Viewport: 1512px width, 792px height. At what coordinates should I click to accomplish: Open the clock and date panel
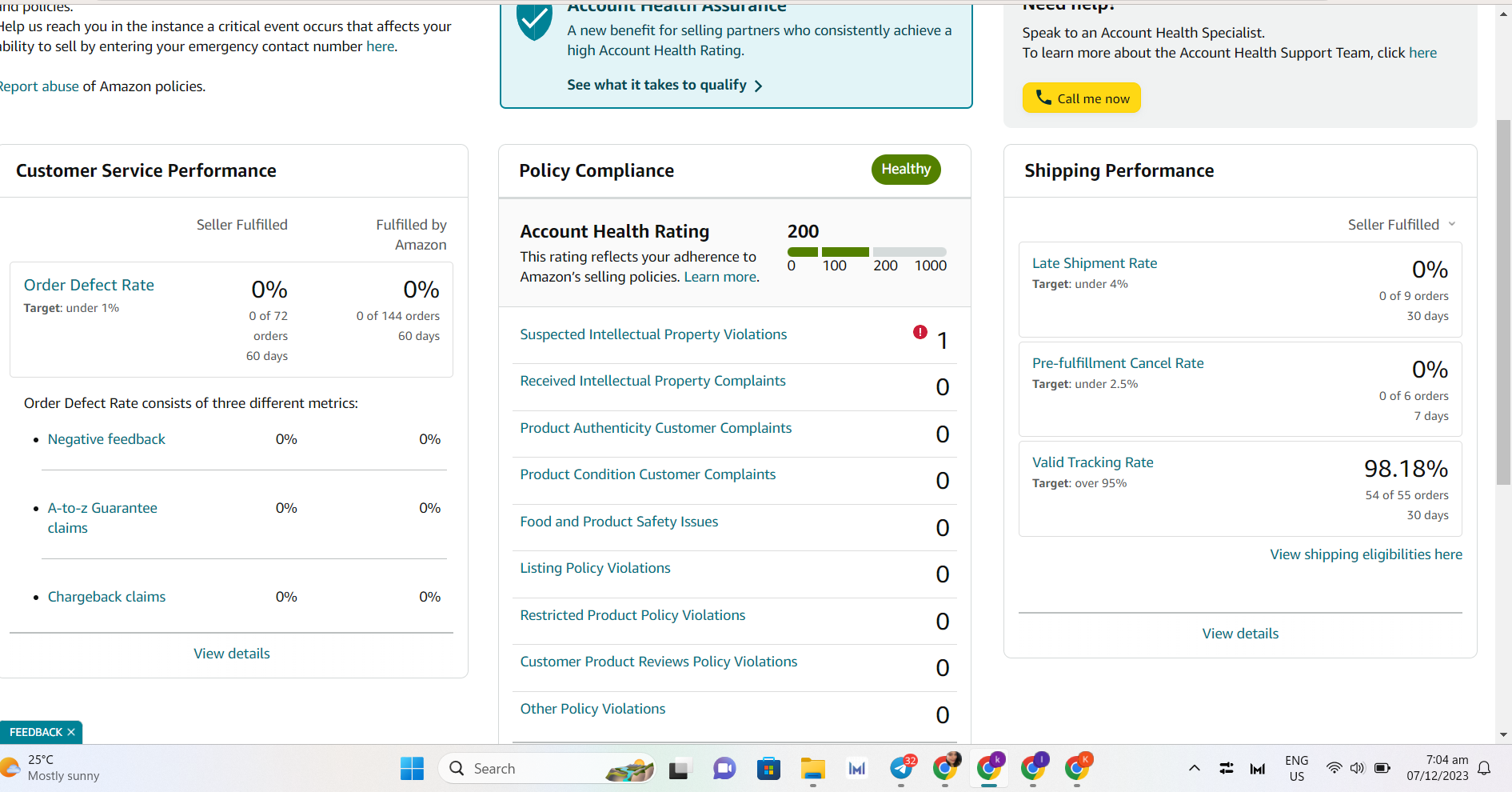click(1438, 768)
